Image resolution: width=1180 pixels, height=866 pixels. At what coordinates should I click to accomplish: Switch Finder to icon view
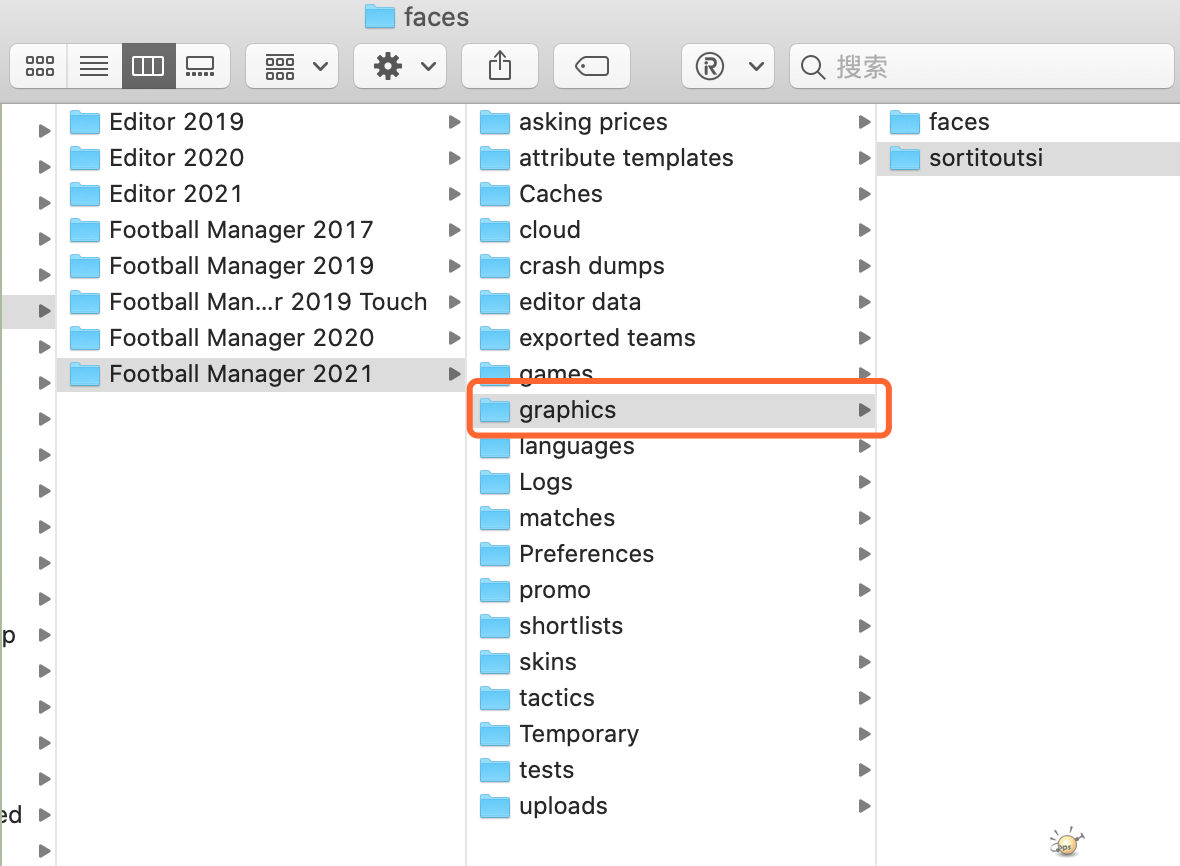point(39,66)
